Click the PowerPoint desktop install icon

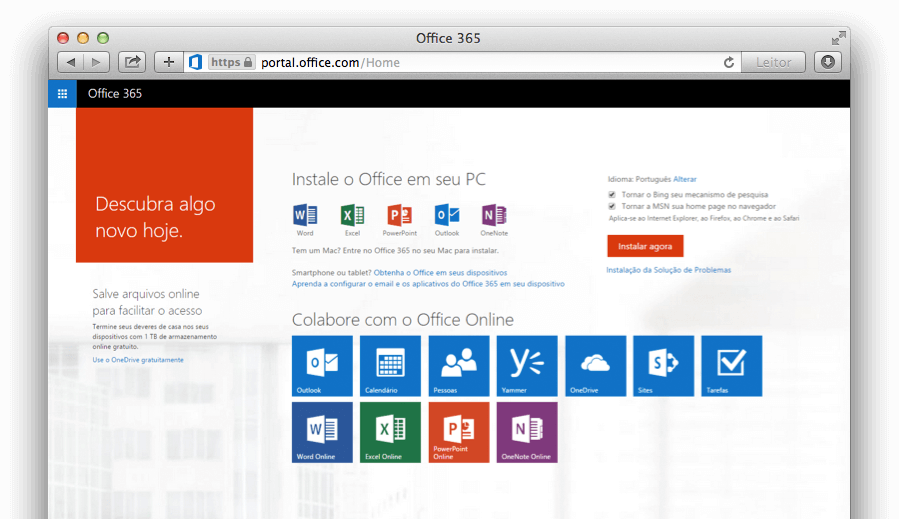click(x=400, y=215)
